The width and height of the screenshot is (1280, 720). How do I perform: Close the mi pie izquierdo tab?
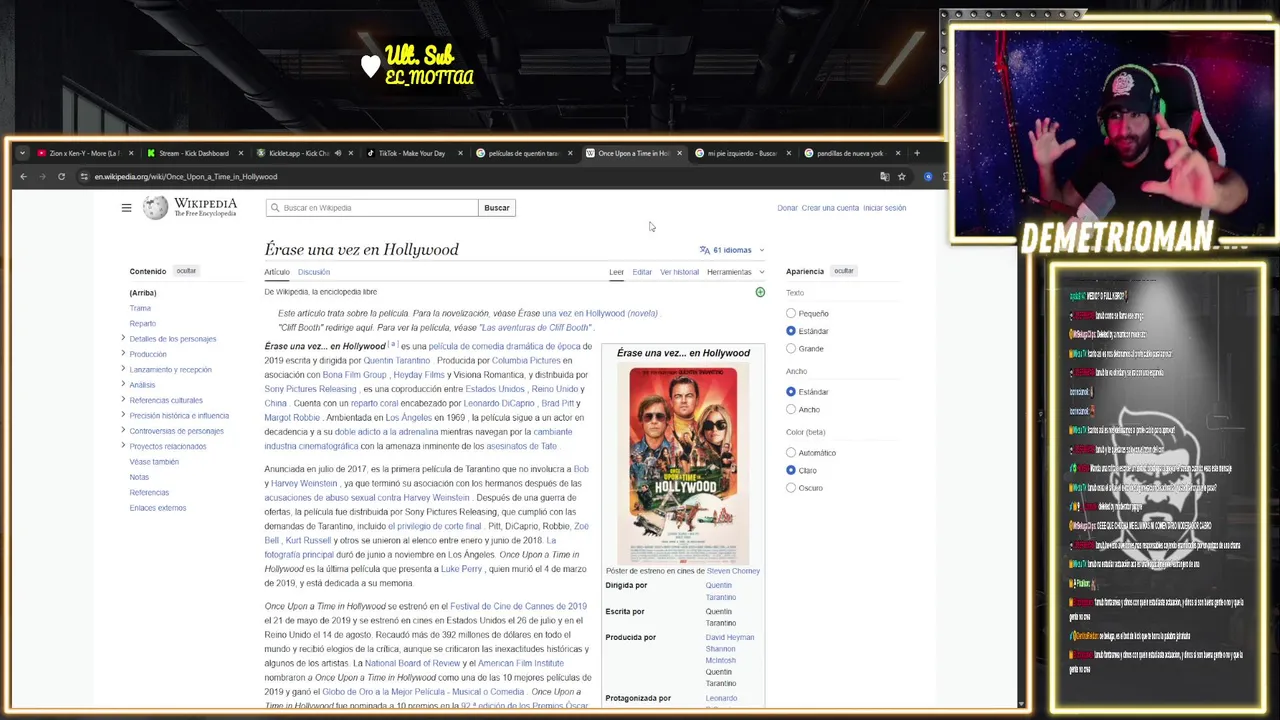(789, 153)
